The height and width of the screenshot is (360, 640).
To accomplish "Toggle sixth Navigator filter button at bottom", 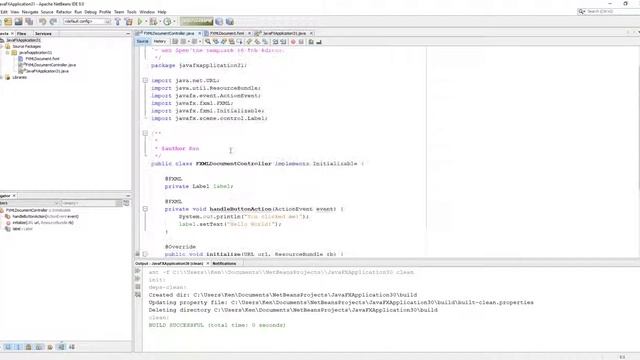I will point(61,347).
